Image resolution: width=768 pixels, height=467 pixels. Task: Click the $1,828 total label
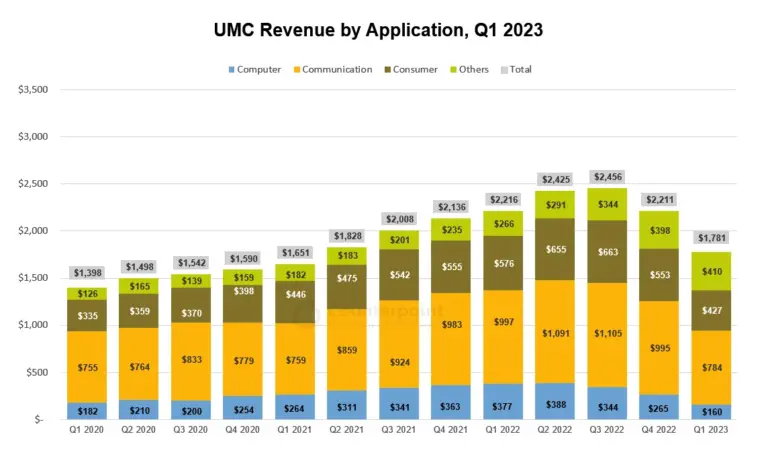coord(348,236)
